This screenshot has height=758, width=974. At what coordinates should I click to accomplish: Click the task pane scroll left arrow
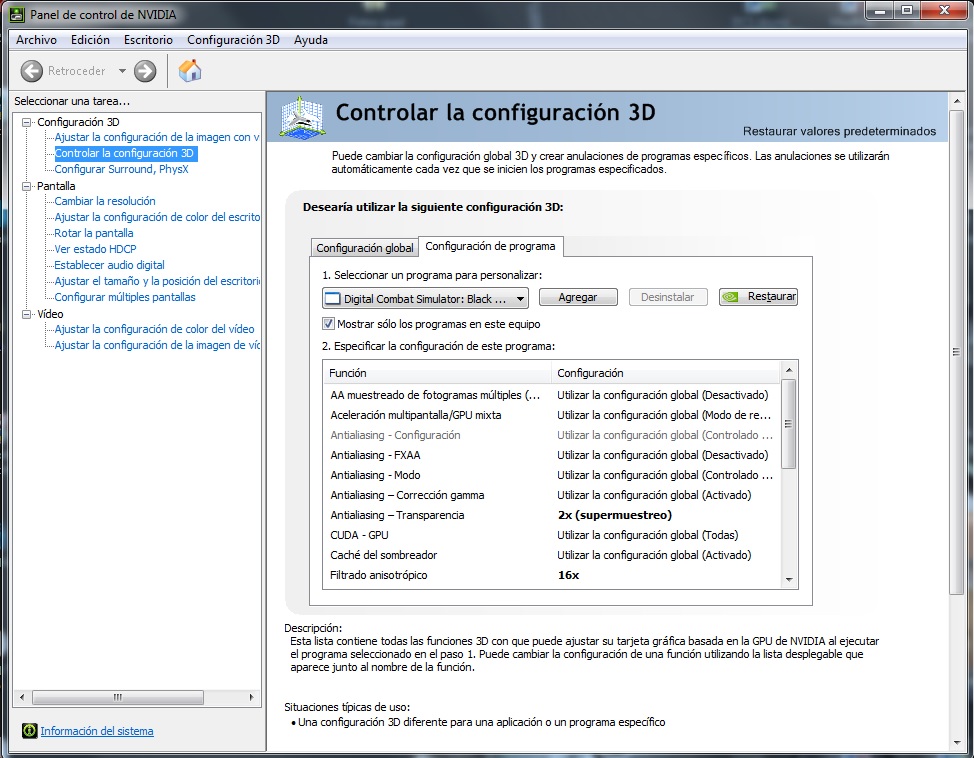pos(22,697)
